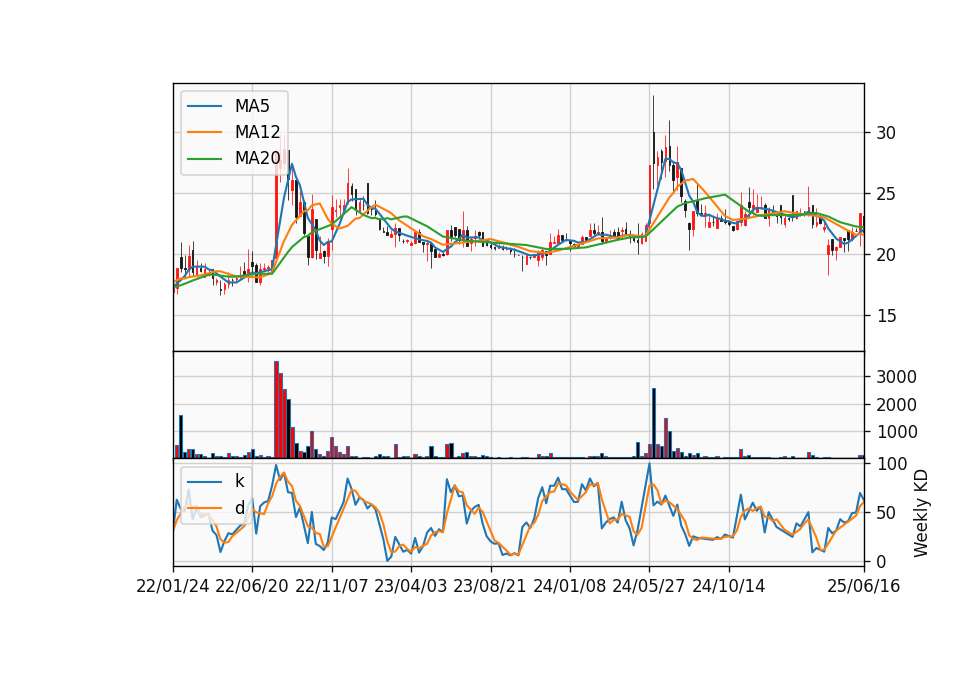Click the 20 price axis tick
Screen dimensions: 960x690
[885, 255]
